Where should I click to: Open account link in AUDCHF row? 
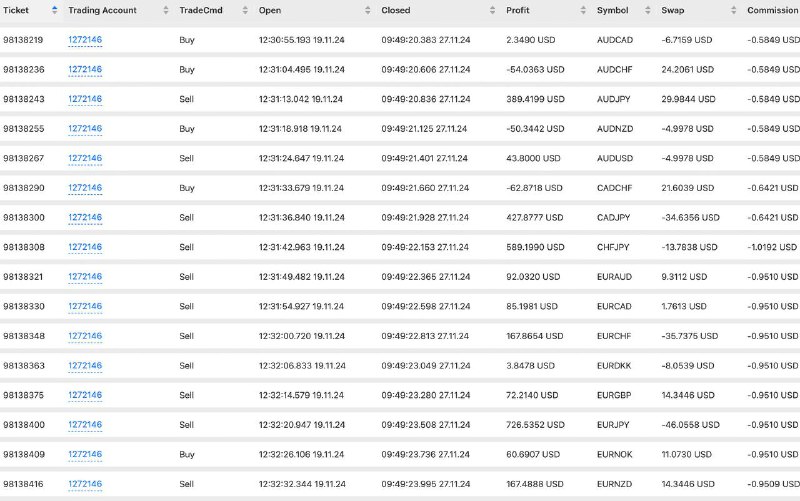pos(85,69)
